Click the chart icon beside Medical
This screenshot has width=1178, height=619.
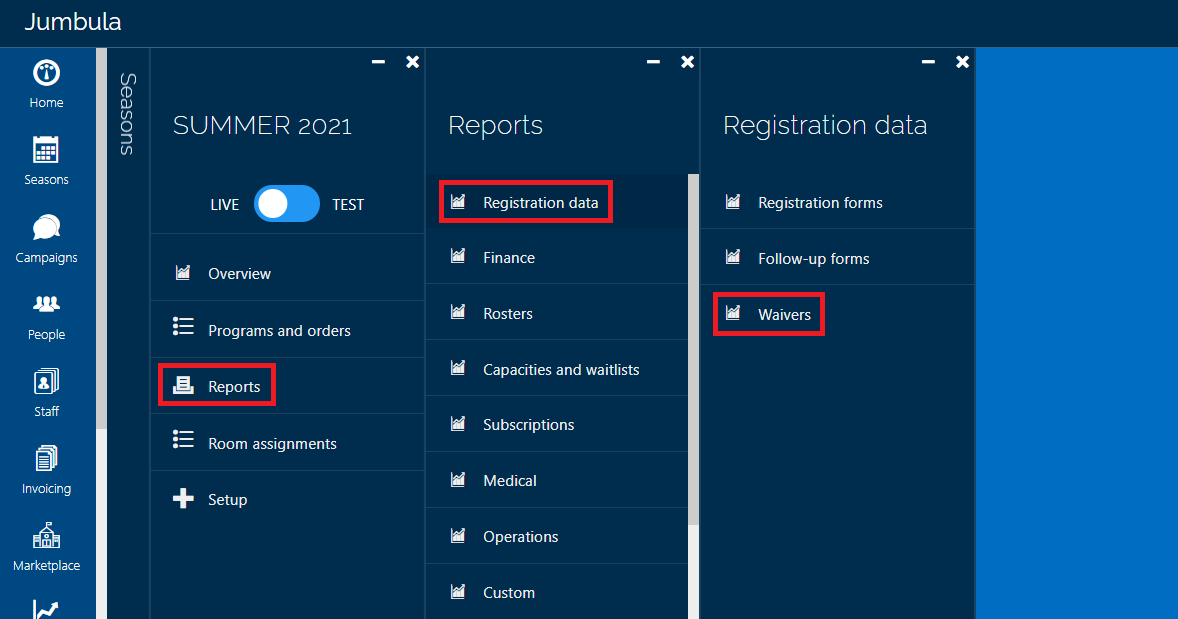click(x=458, y=479)
